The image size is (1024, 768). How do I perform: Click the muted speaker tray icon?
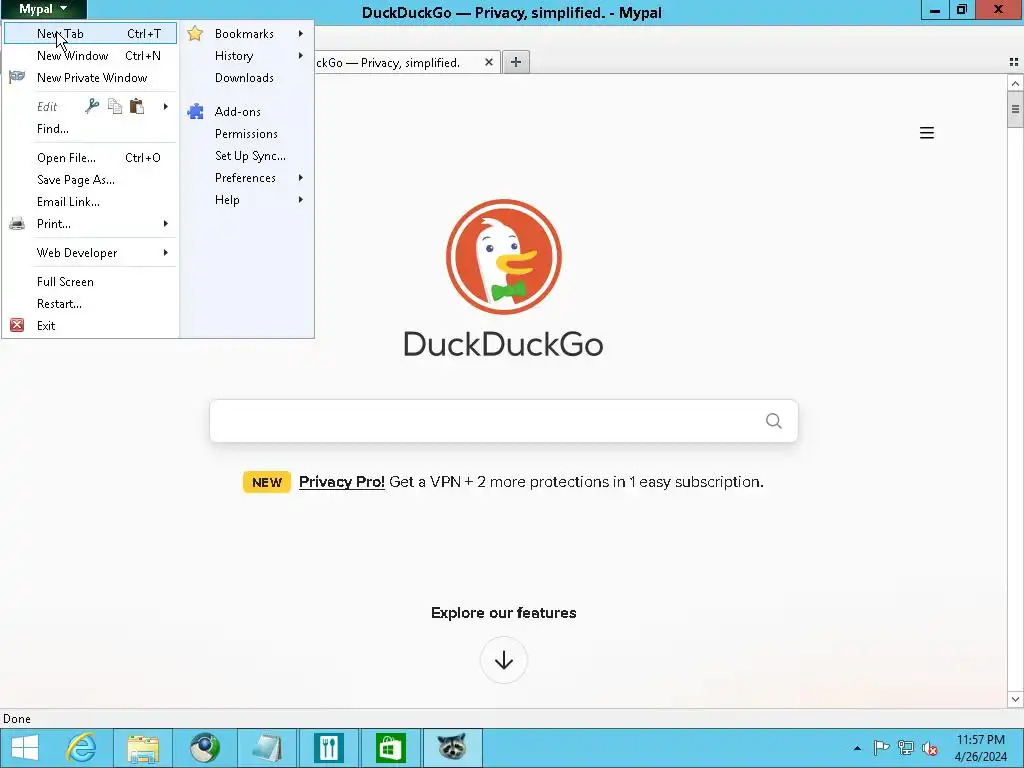(x=930, y=748)
